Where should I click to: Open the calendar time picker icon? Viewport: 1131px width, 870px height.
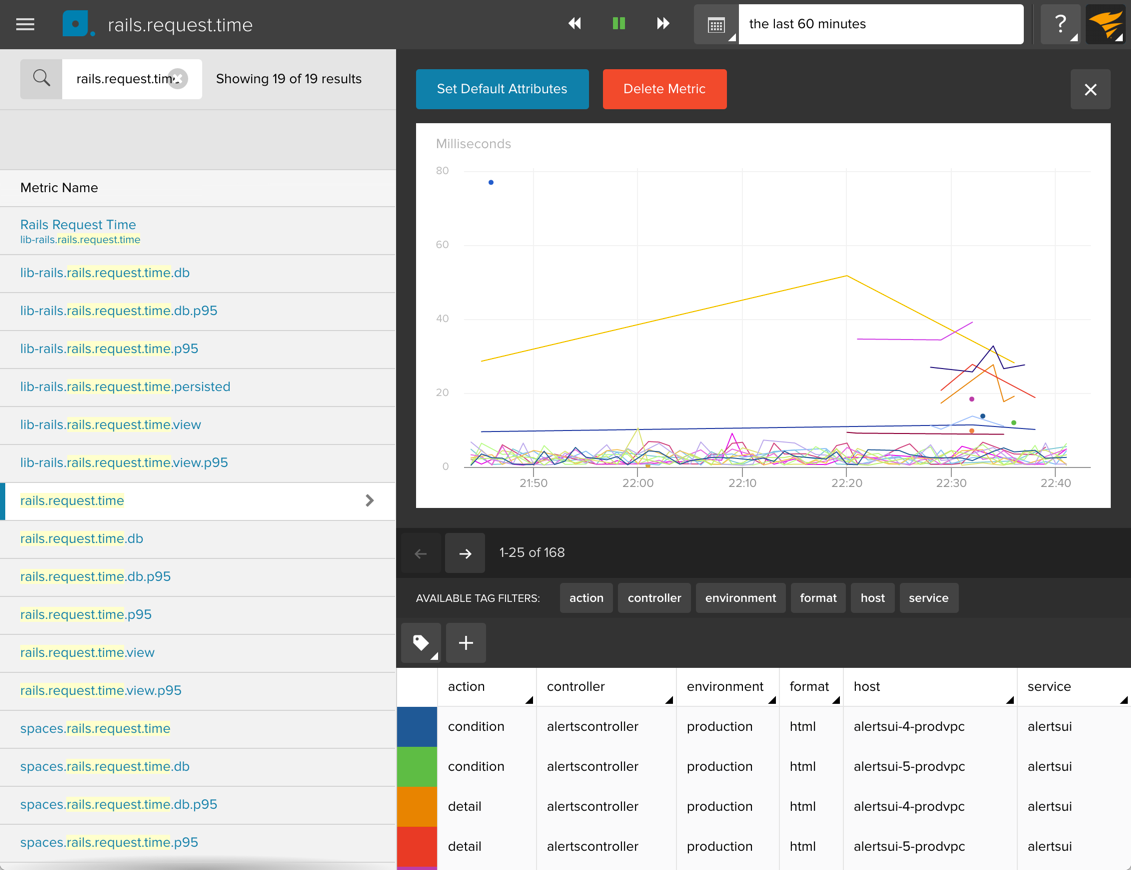pyautogui.click(x=716, y=25)
